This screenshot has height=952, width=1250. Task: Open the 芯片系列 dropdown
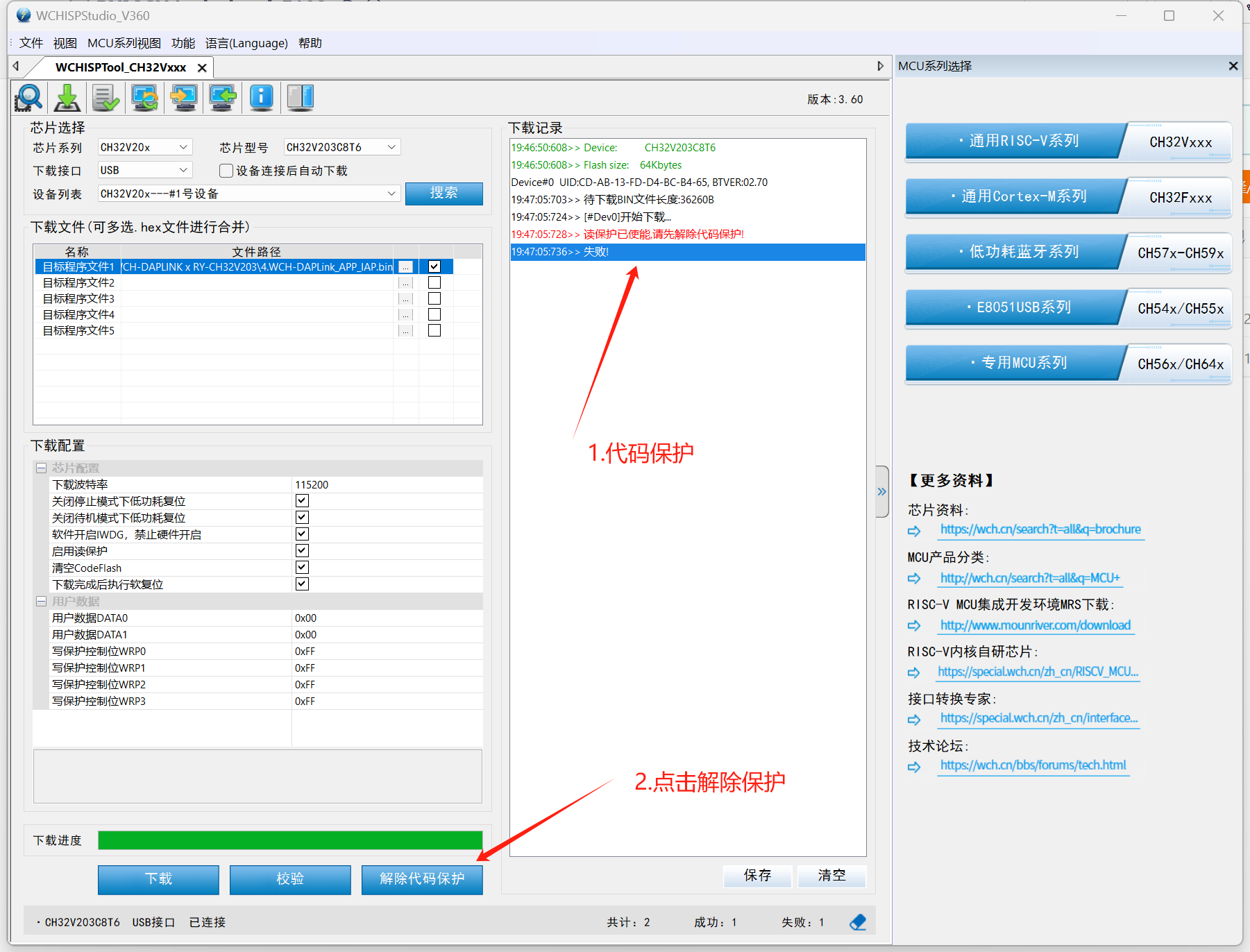pyautogui.click(x=144, y=147)
